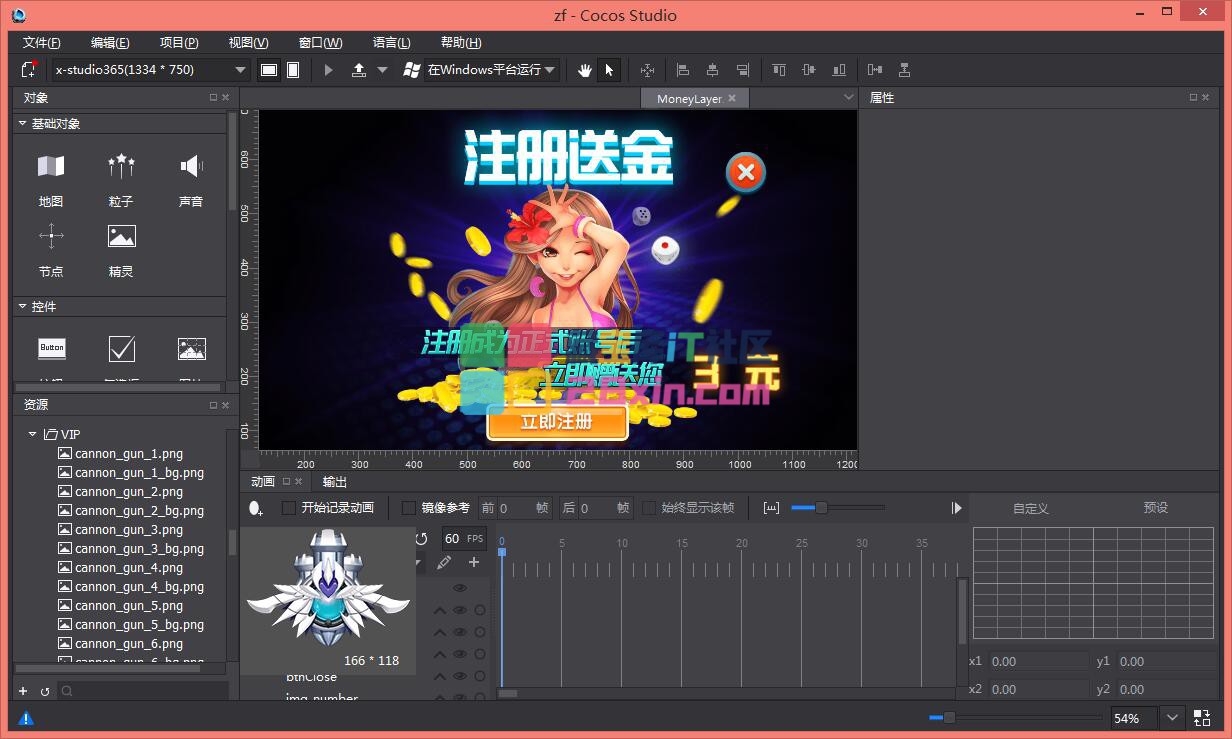Open the 语言(L) menu
The image size is (1232, 739).
click(x=391, y=43)
